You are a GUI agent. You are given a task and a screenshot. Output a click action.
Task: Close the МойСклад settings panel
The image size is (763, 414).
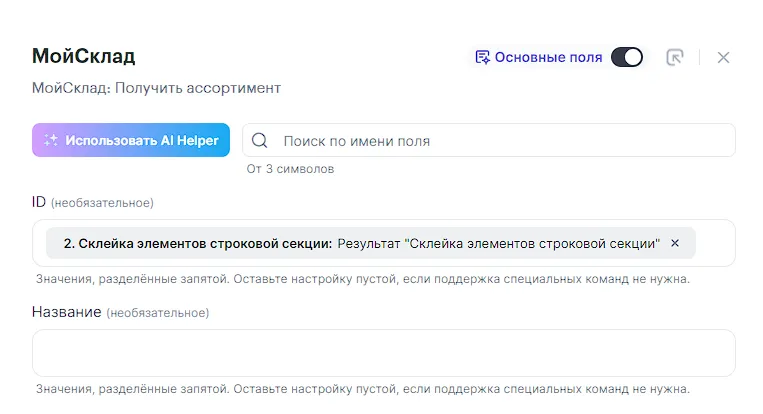[723, 57]
